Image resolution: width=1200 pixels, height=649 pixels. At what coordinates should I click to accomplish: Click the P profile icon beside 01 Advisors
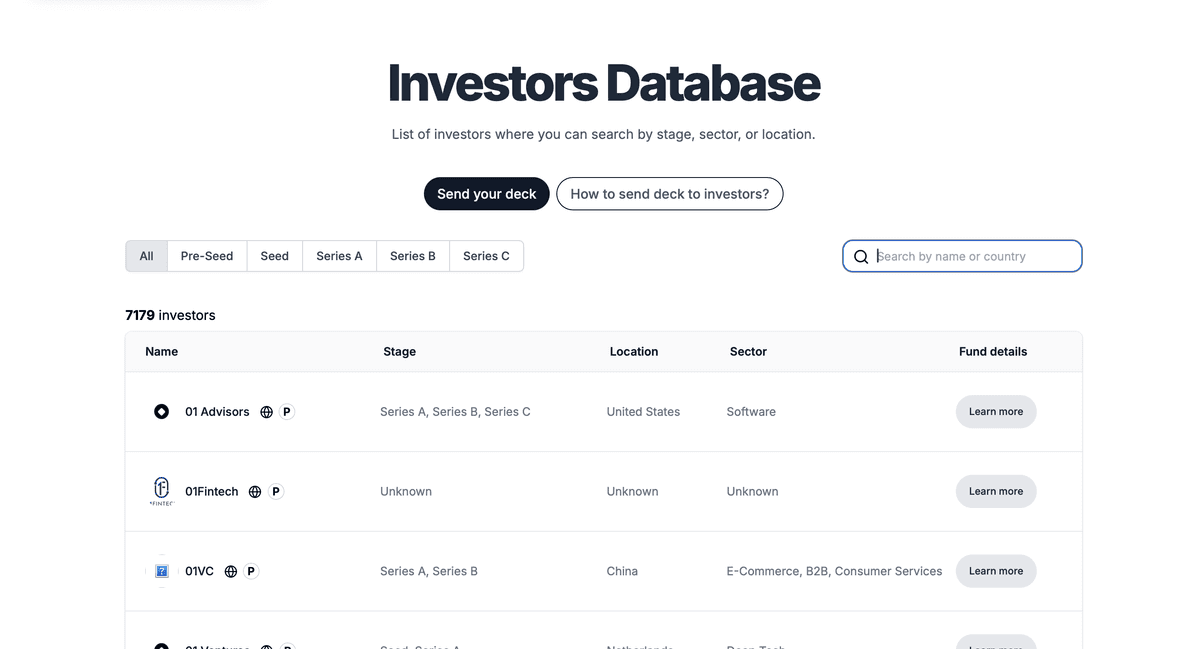pyautogui.click(x=287, y=412)
